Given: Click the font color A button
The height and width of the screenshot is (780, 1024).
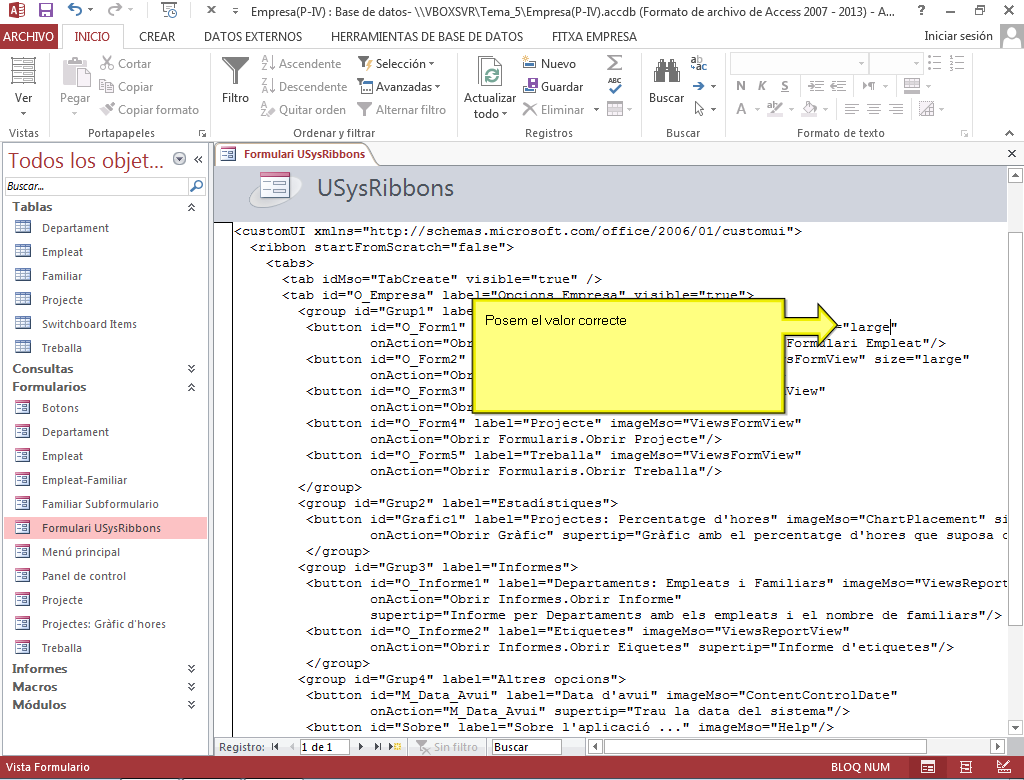Looking at the screenshot, I should click(741, 109).
